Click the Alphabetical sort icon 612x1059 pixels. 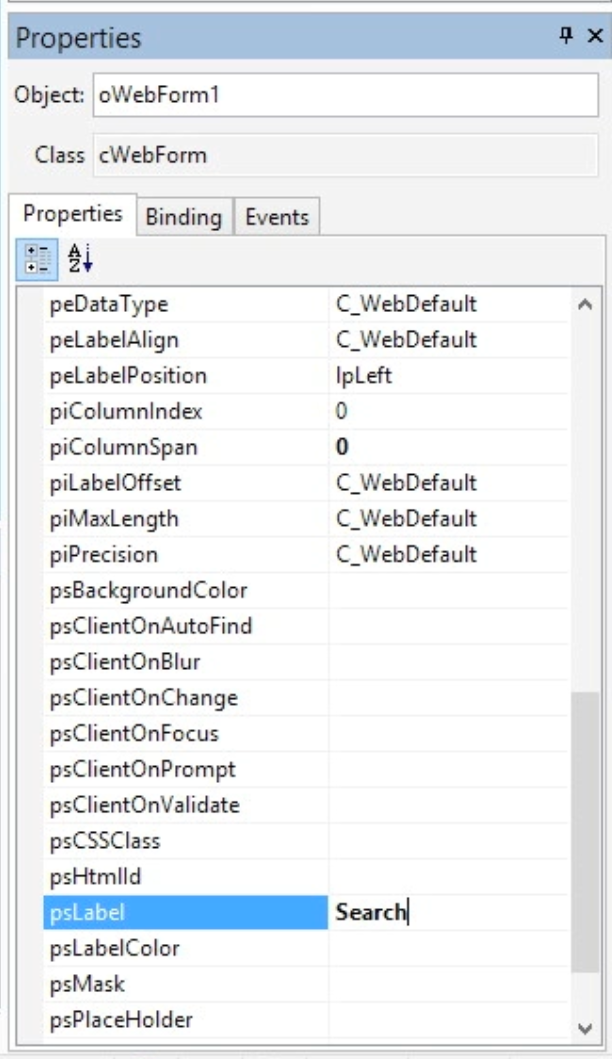tap(77, 259)
